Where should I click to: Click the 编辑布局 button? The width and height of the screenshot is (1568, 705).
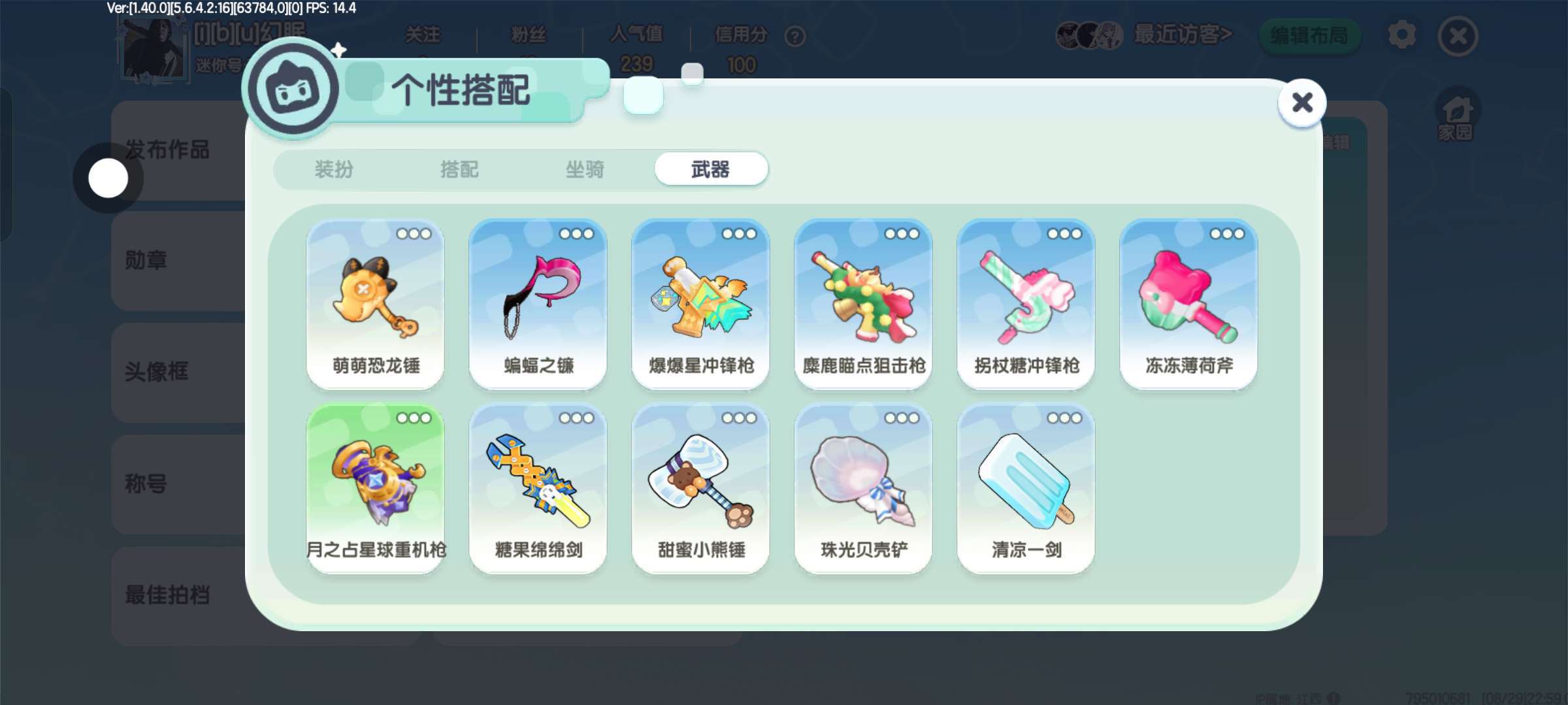(x=1309, y=35)
